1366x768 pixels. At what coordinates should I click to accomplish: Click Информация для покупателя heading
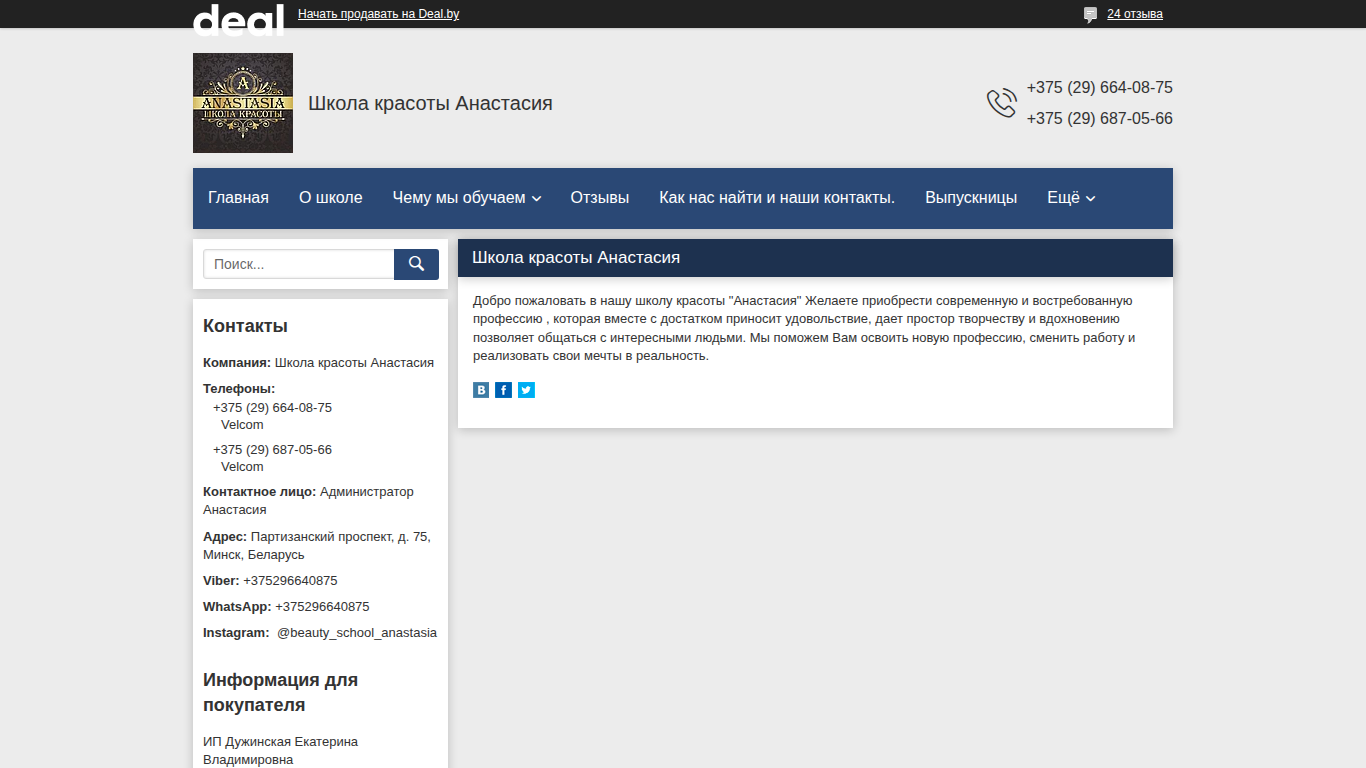pos(280,692)
